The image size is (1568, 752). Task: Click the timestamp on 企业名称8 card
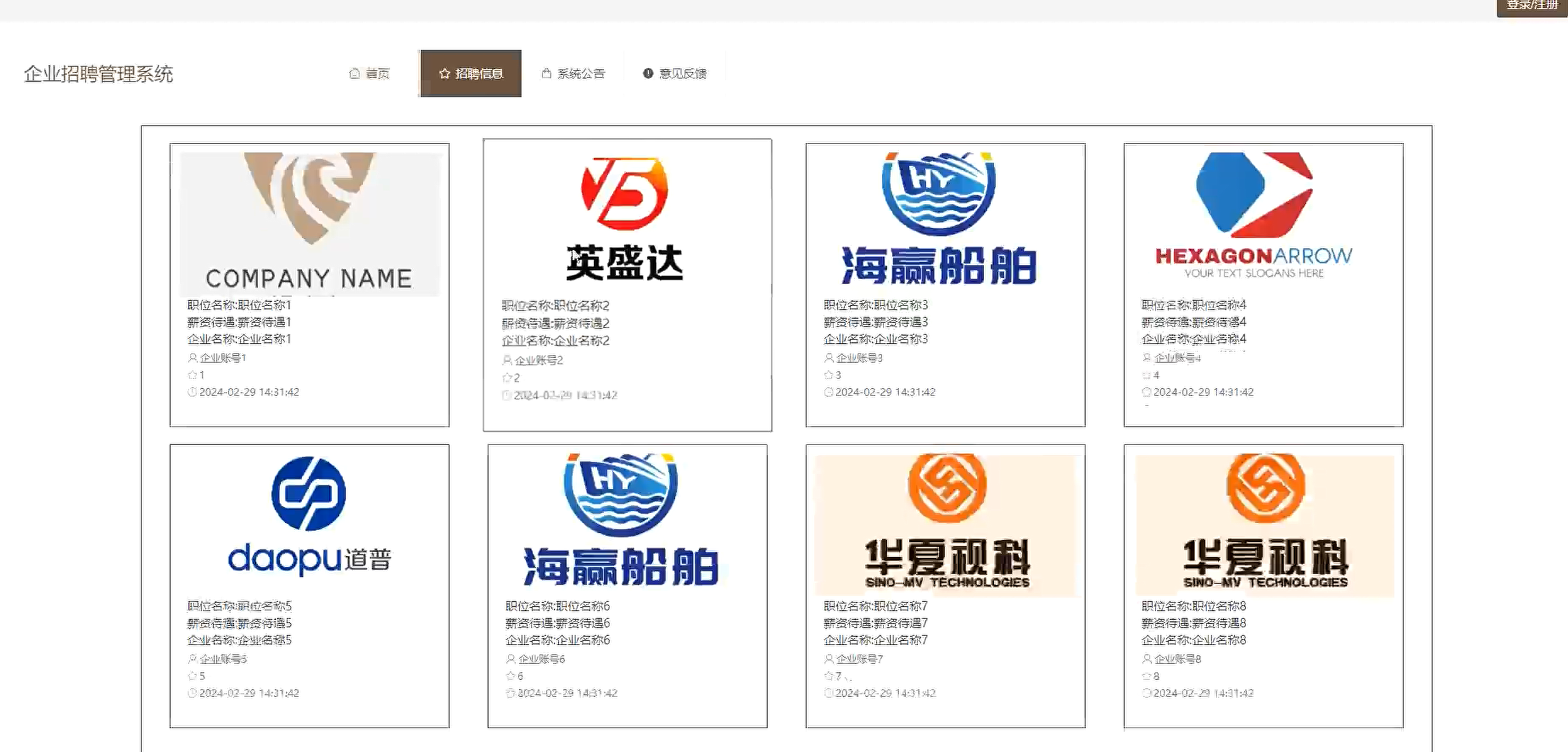pyautogui.click(x=1203, y=694)
